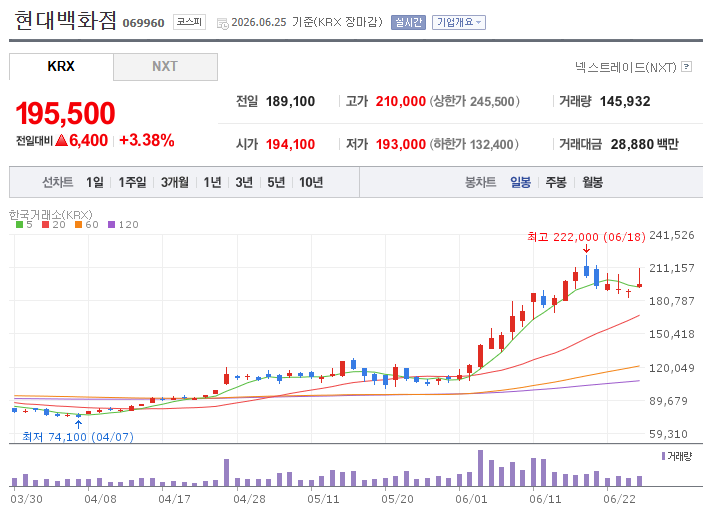
Task: Select the 3년 line chart period
Action: pos(244,182)
